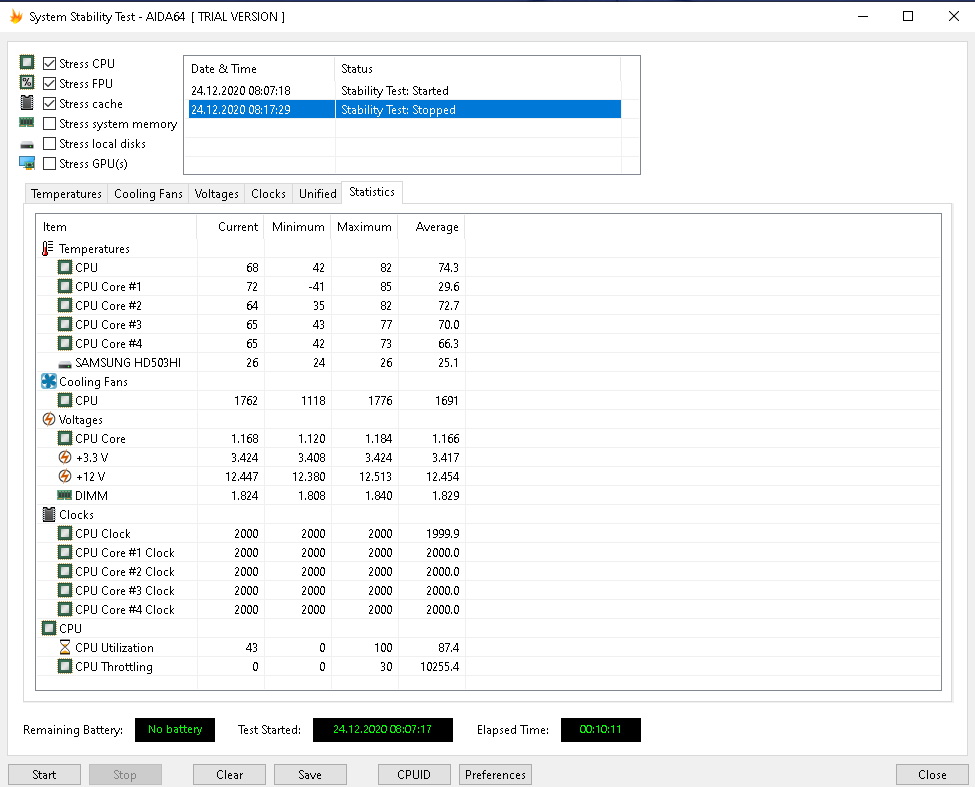Viewport: 975px width, 787px height.
Task: Maximize the AIDA64 window
Action: tap(908, 16)
